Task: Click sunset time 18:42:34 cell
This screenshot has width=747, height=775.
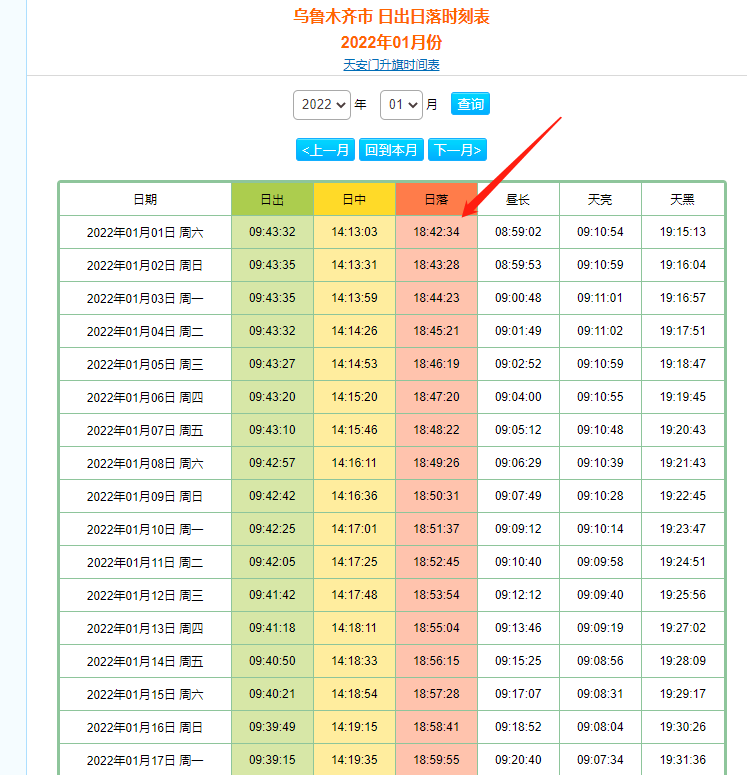Action: [x=436, y=232]
